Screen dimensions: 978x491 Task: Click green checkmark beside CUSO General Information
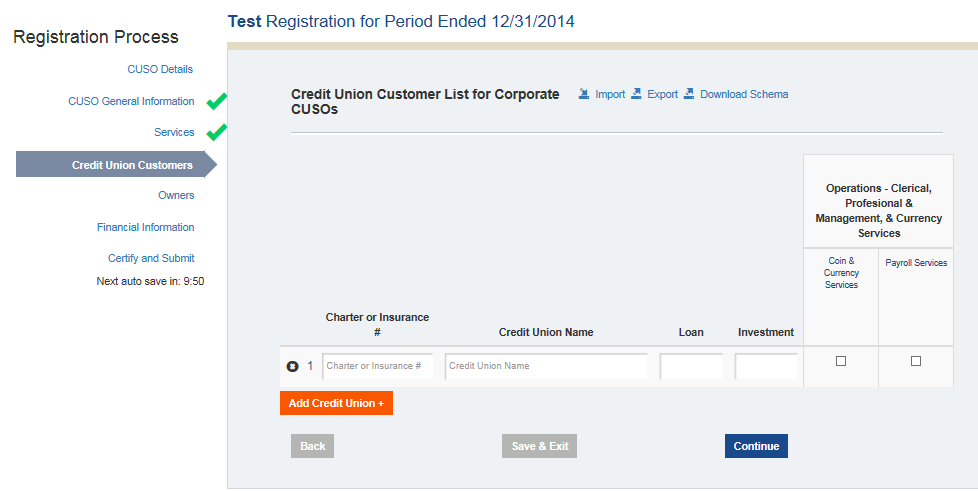click(216, 101)
